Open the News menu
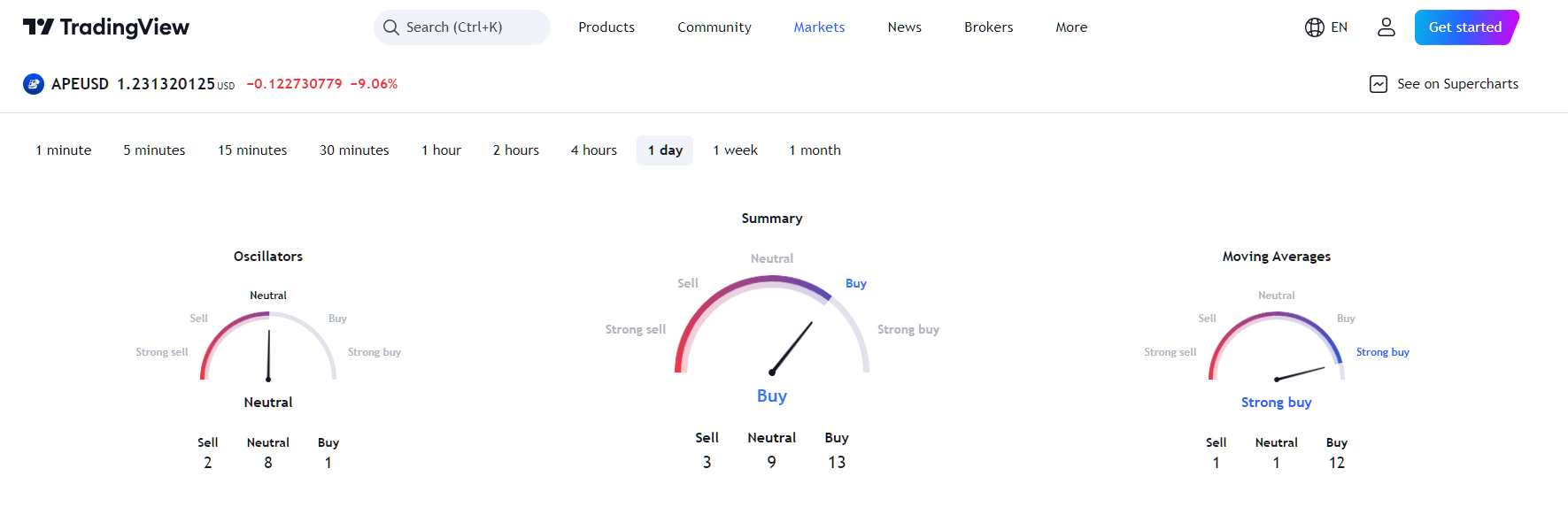Viewport: 1568px width, 507px height. (x=905, y=27)
